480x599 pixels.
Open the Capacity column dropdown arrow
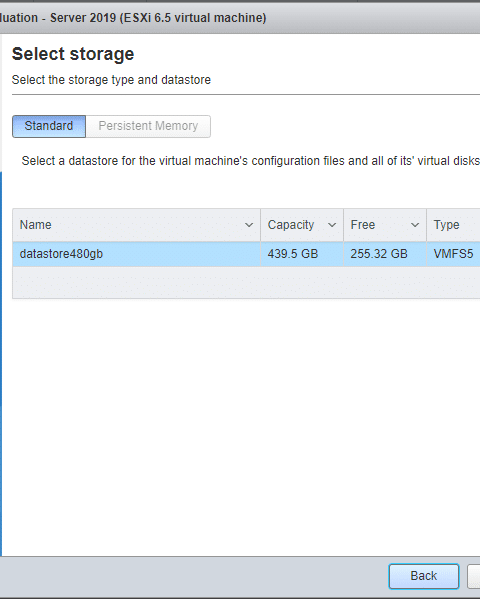point(332,225)
